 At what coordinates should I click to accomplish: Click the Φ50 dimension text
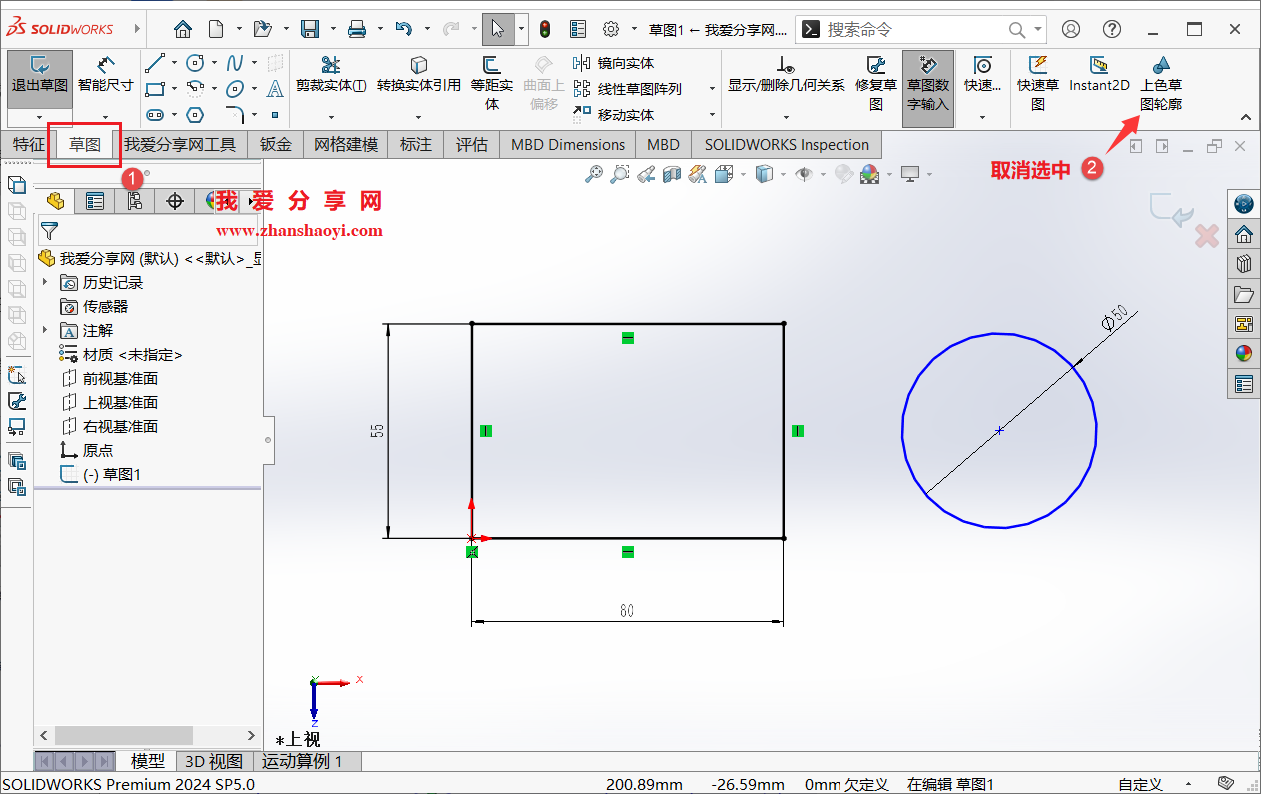coord(1114,317)
